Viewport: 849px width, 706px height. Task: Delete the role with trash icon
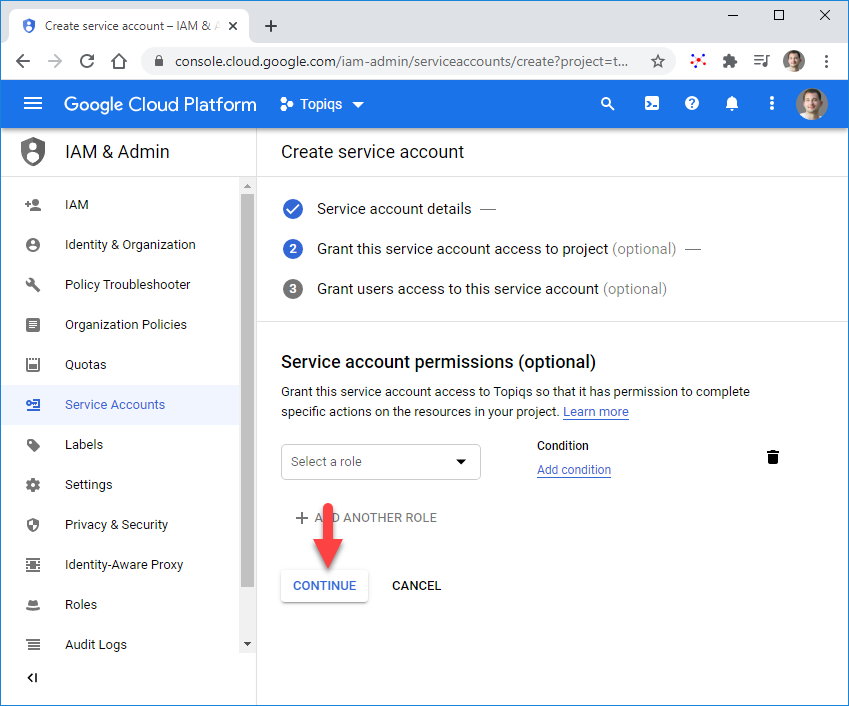(772, 457)
